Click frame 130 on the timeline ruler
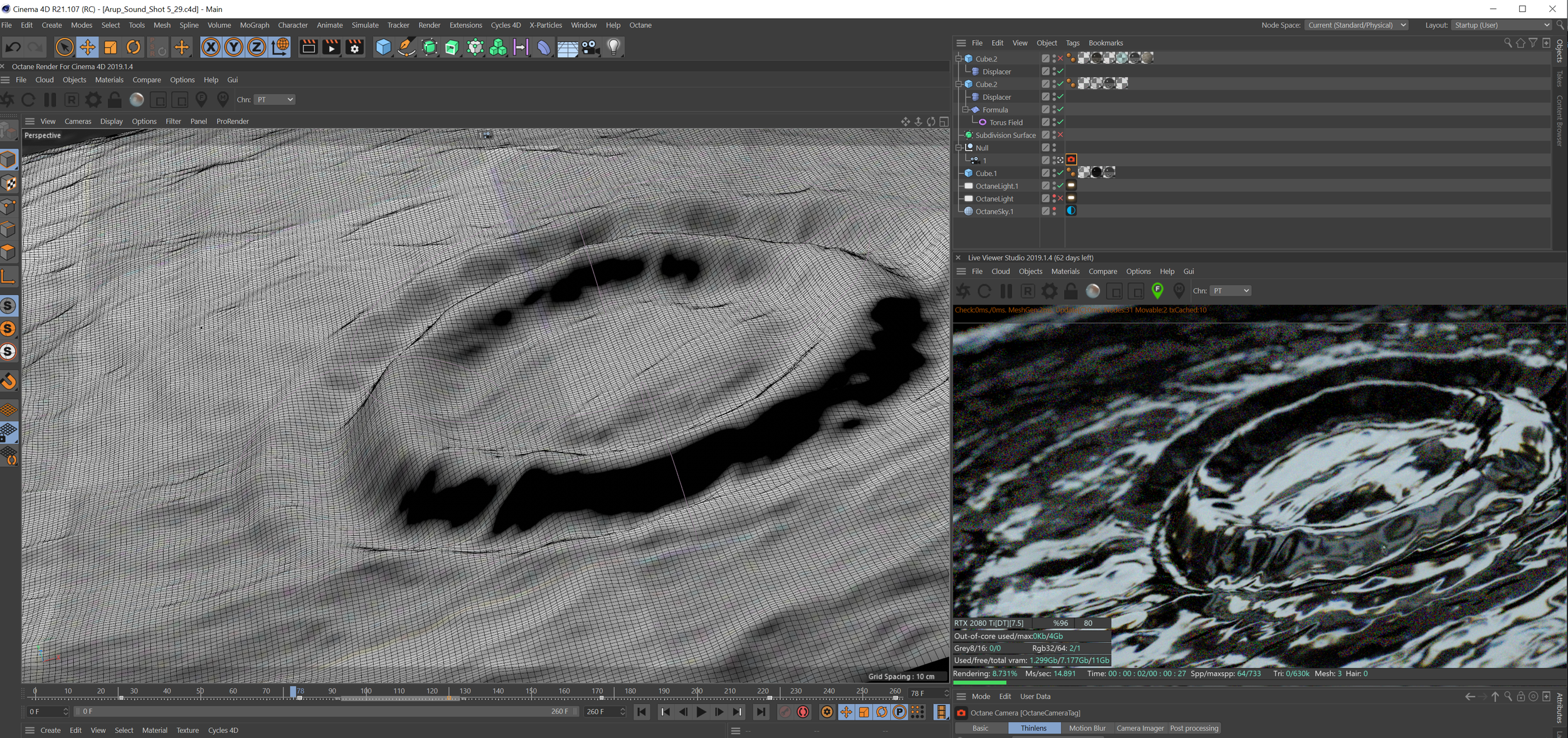The height and width of the screenshot is (738, 1568). click(x=465, y=692)
